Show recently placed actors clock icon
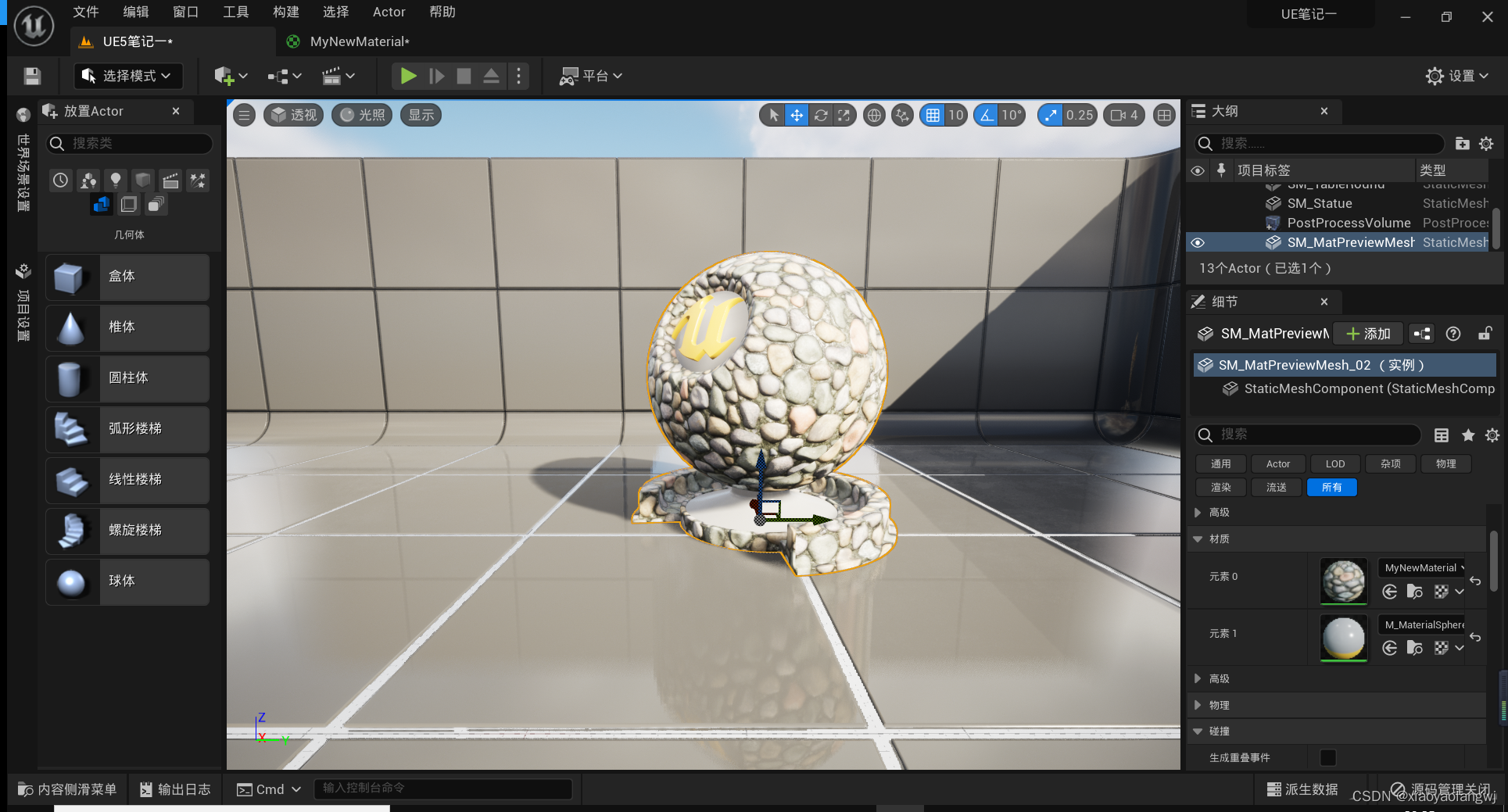 pos(61,181)
